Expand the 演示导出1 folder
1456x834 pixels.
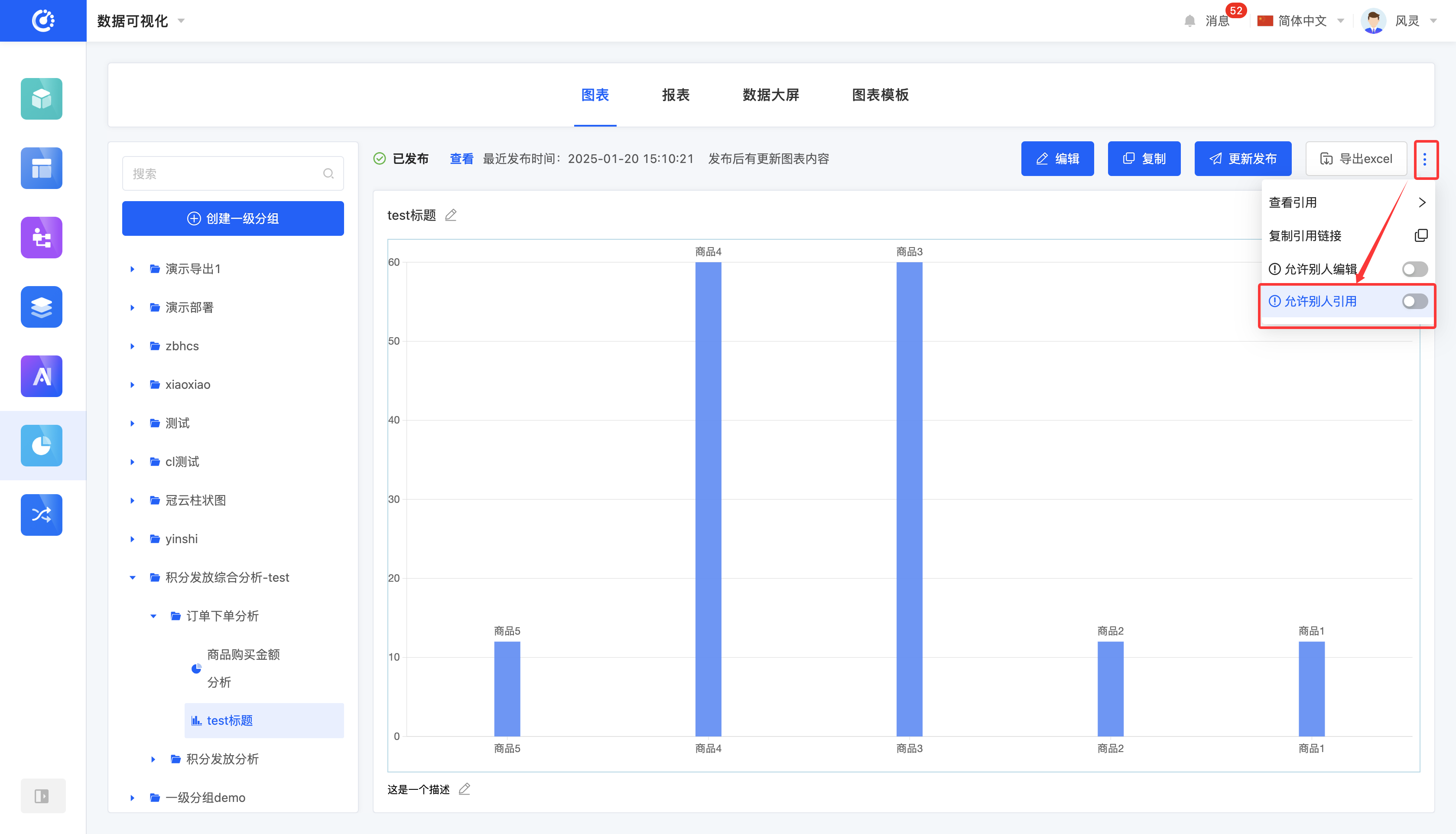click(x=132, y=269)
